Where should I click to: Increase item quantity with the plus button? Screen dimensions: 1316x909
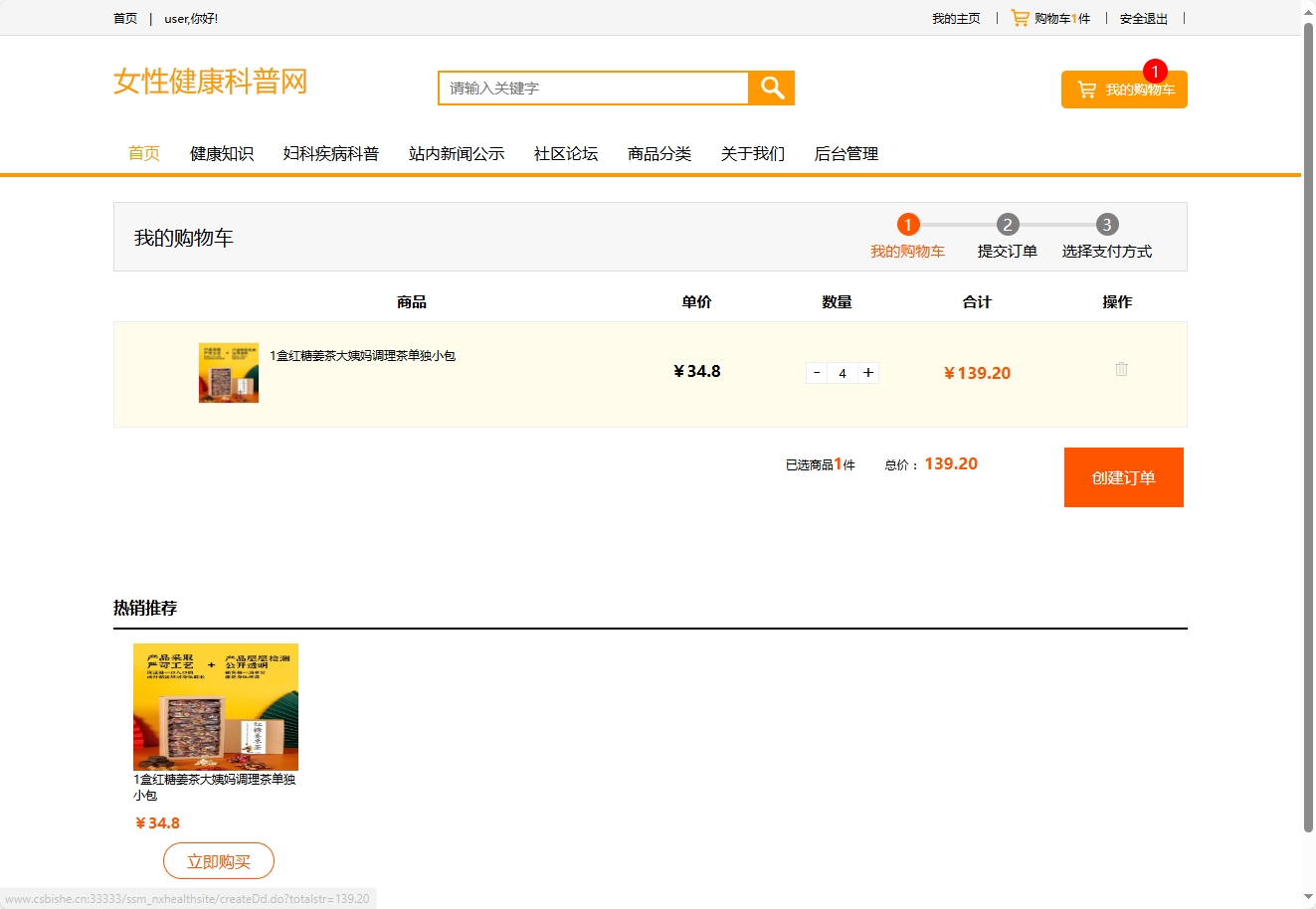click(x=866, y=372)
